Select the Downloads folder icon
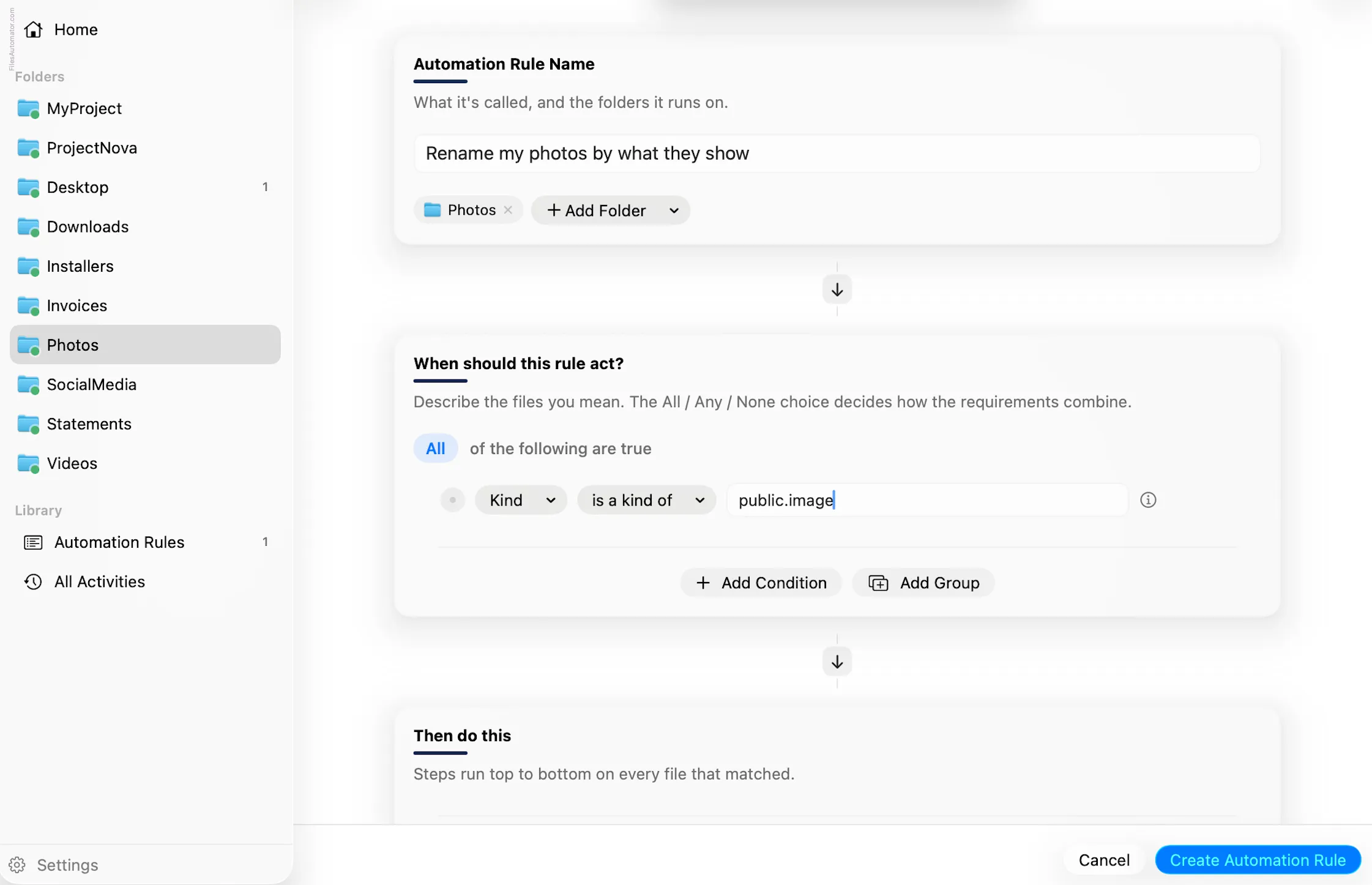 pyautogui.click(x=28, y=227)
